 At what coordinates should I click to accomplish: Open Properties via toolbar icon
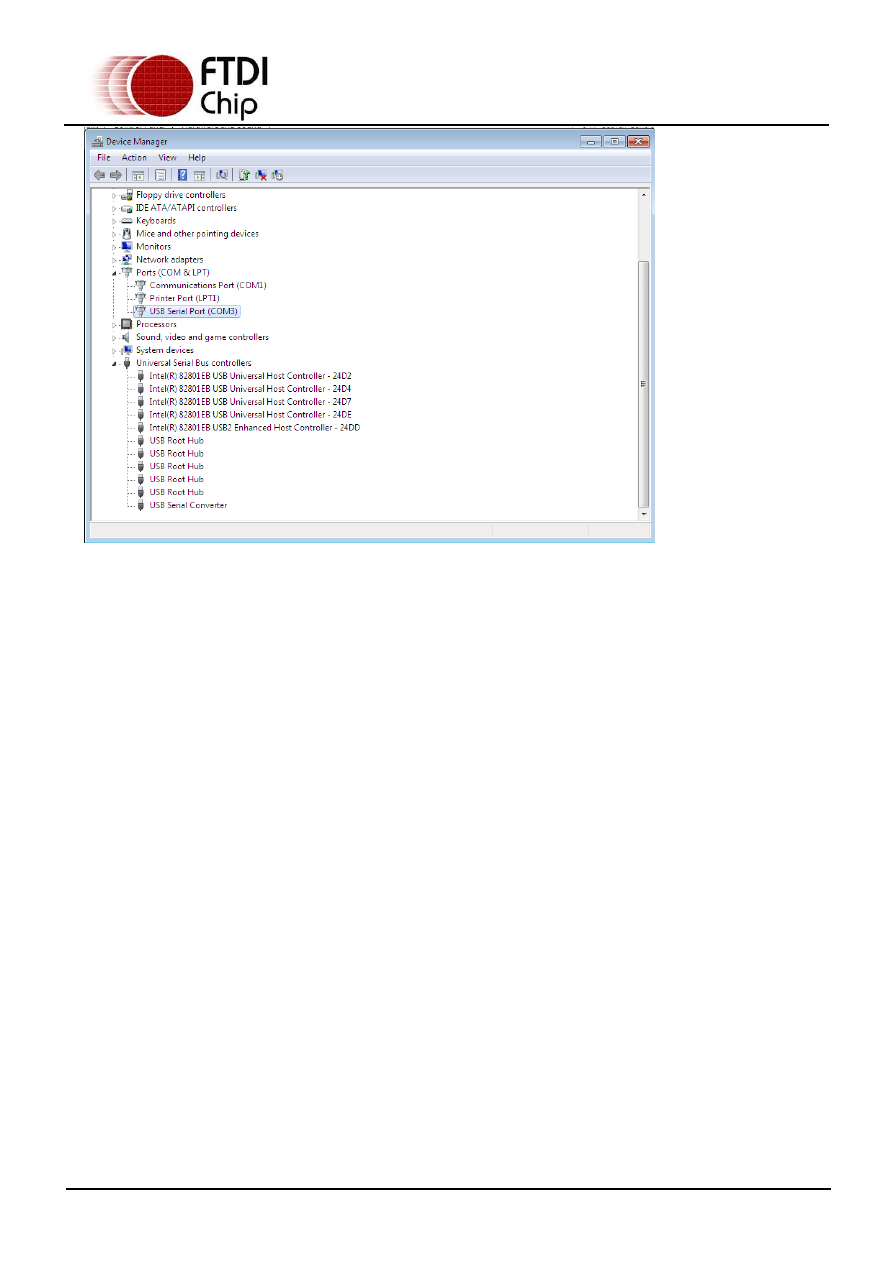[x=160, y=175]
